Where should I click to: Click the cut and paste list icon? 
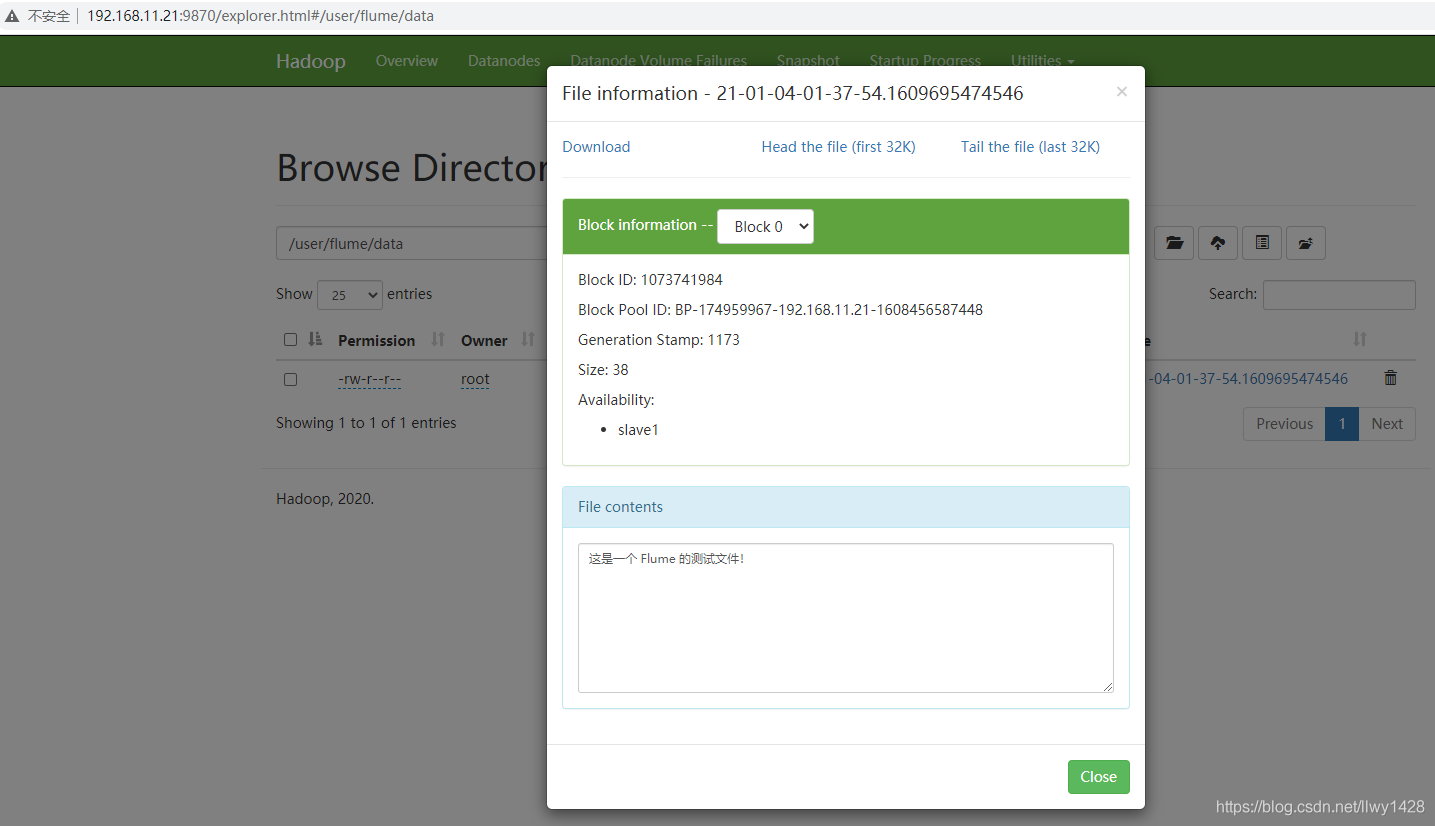(x=1262, y=243)
